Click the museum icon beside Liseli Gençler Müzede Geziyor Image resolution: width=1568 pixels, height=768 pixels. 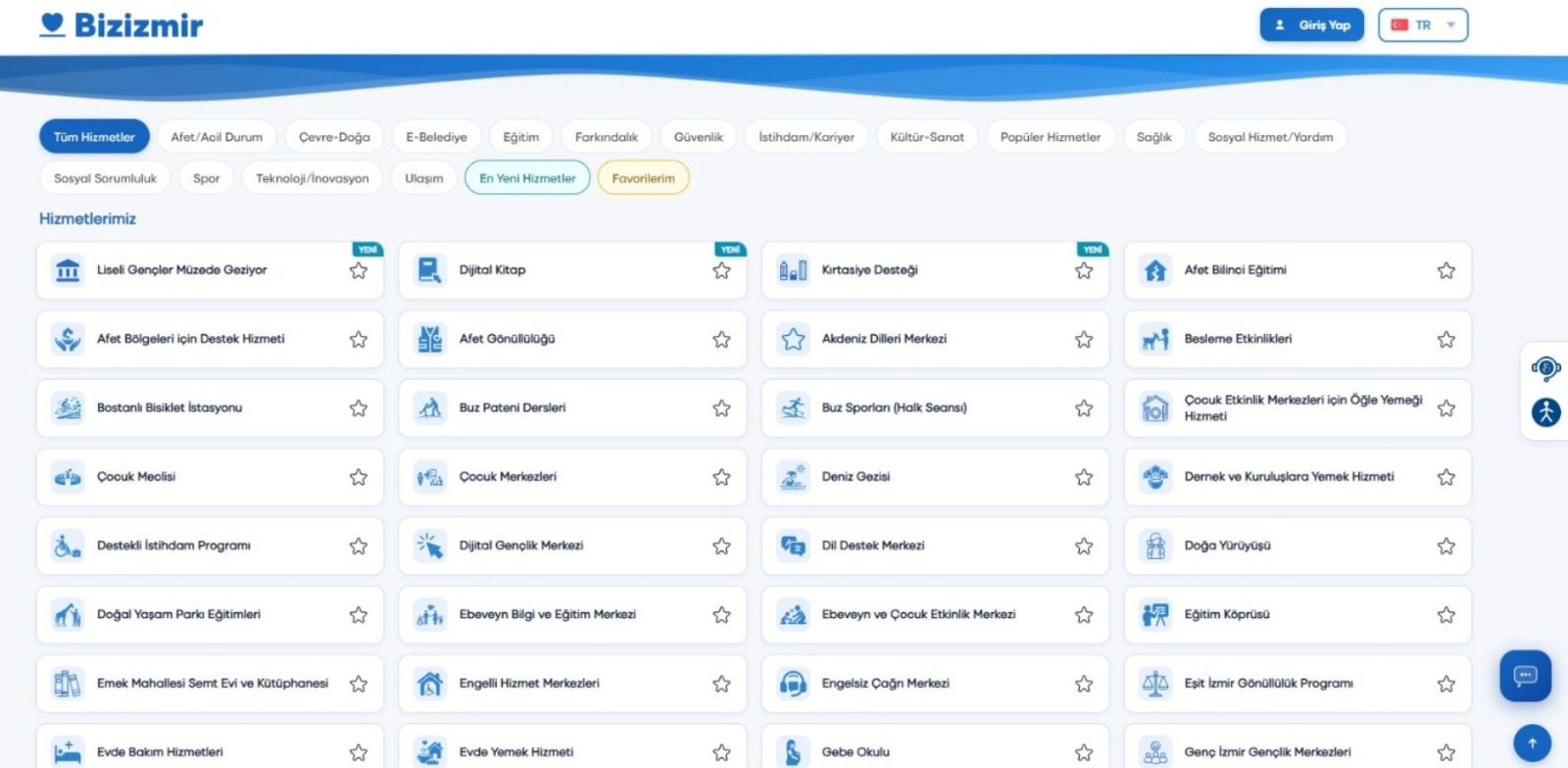tap(68, 270)
